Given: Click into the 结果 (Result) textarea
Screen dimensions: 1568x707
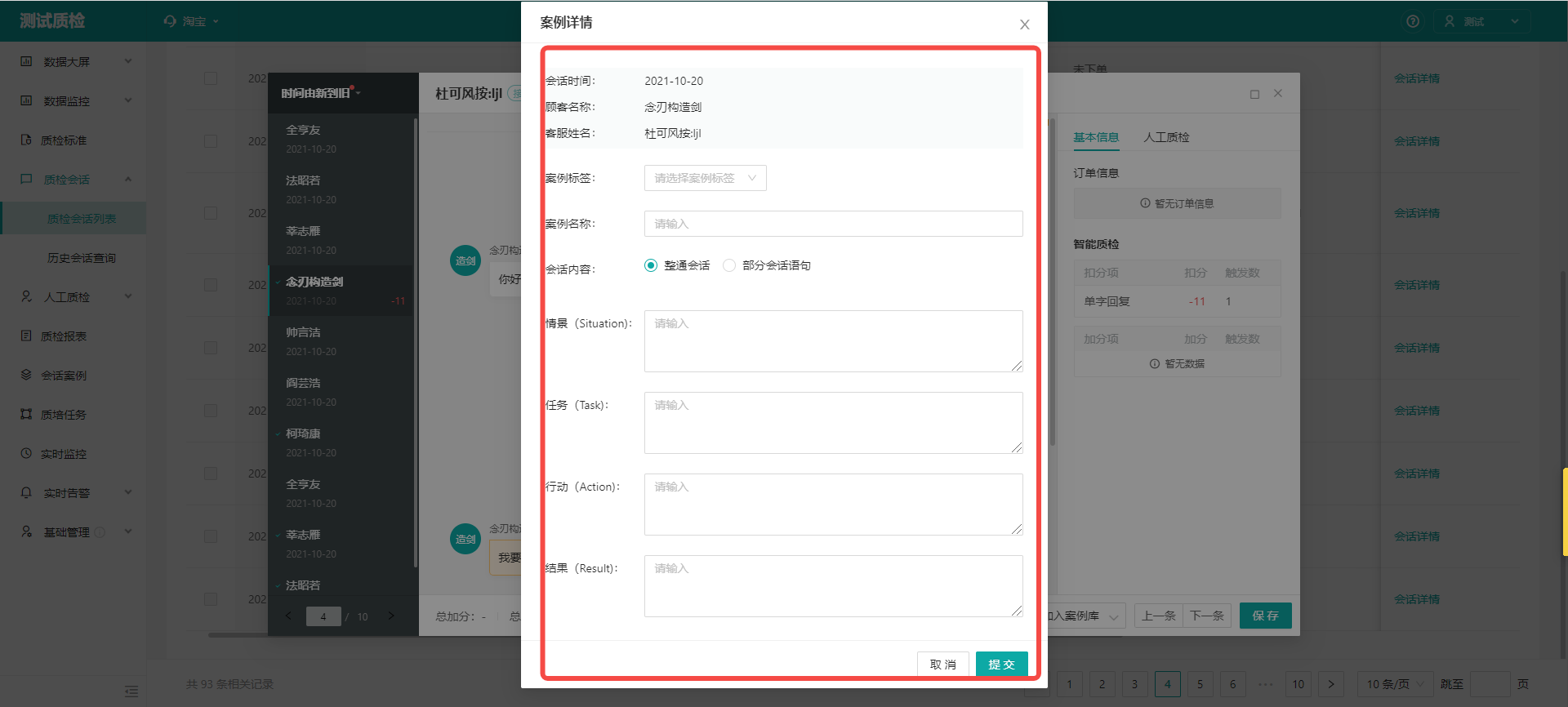Looking at the screenshot, I should (833, 586).
